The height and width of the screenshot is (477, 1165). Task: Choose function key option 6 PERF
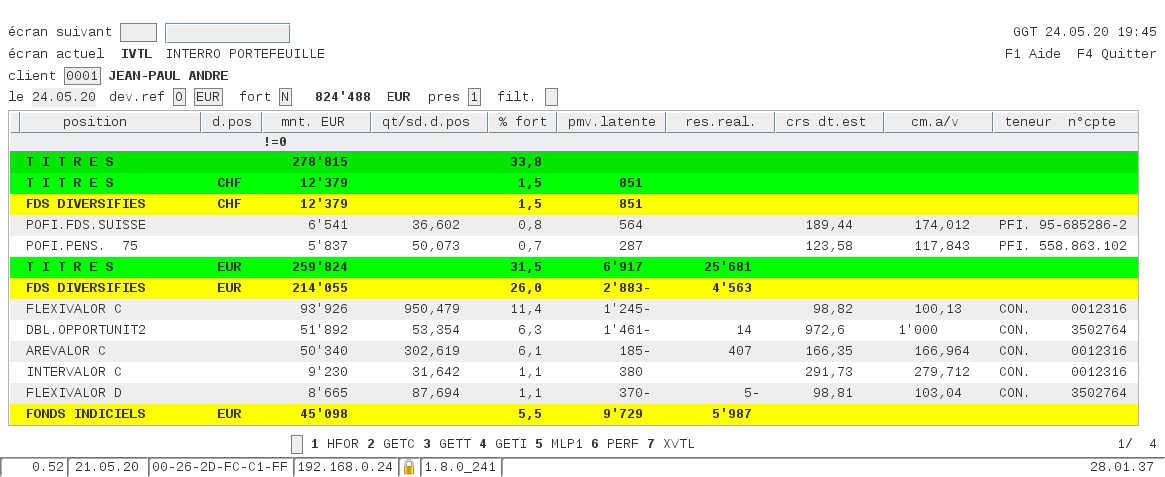pos(614,444)
